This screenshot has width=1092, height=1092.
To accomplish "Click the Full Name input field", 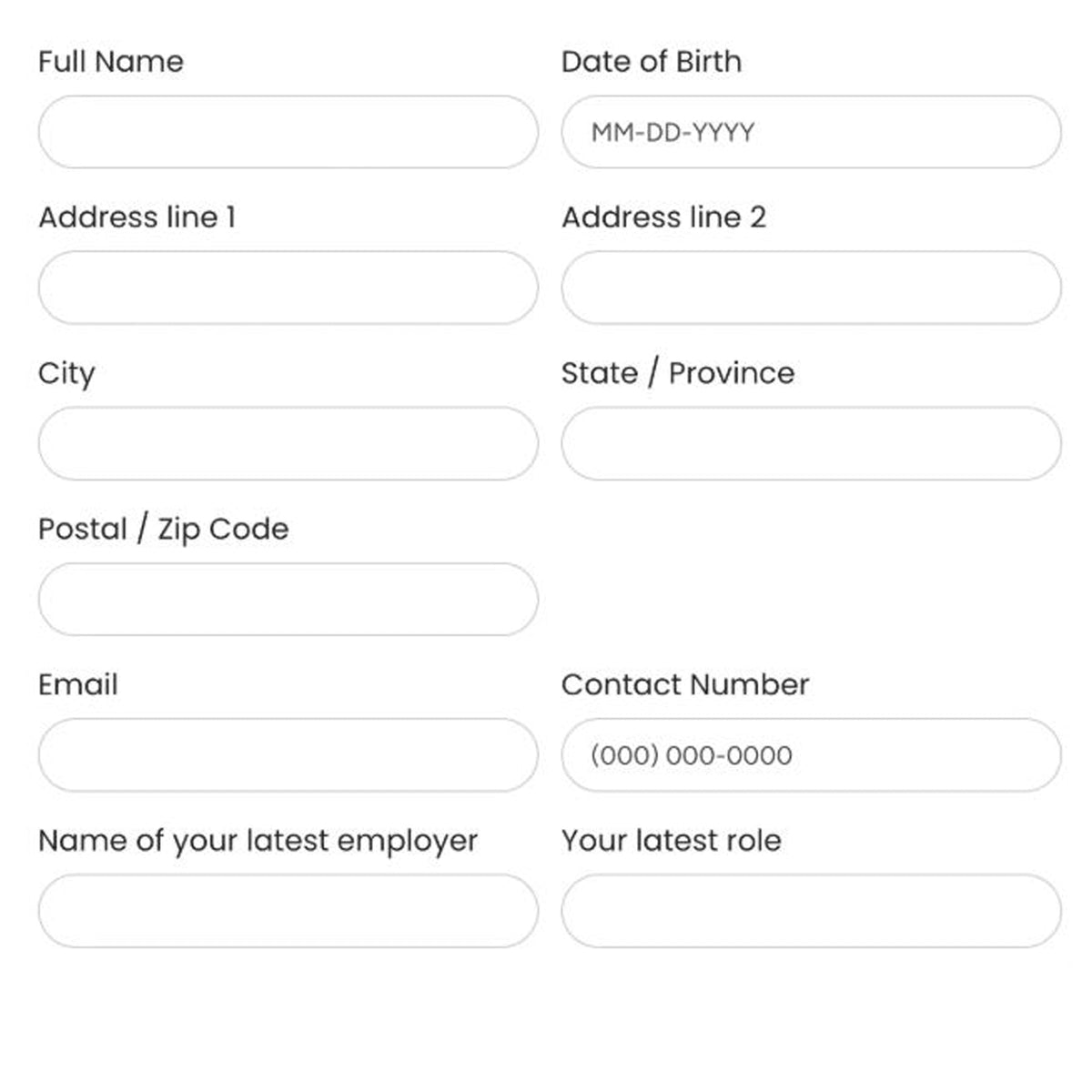I will [288, 132].
